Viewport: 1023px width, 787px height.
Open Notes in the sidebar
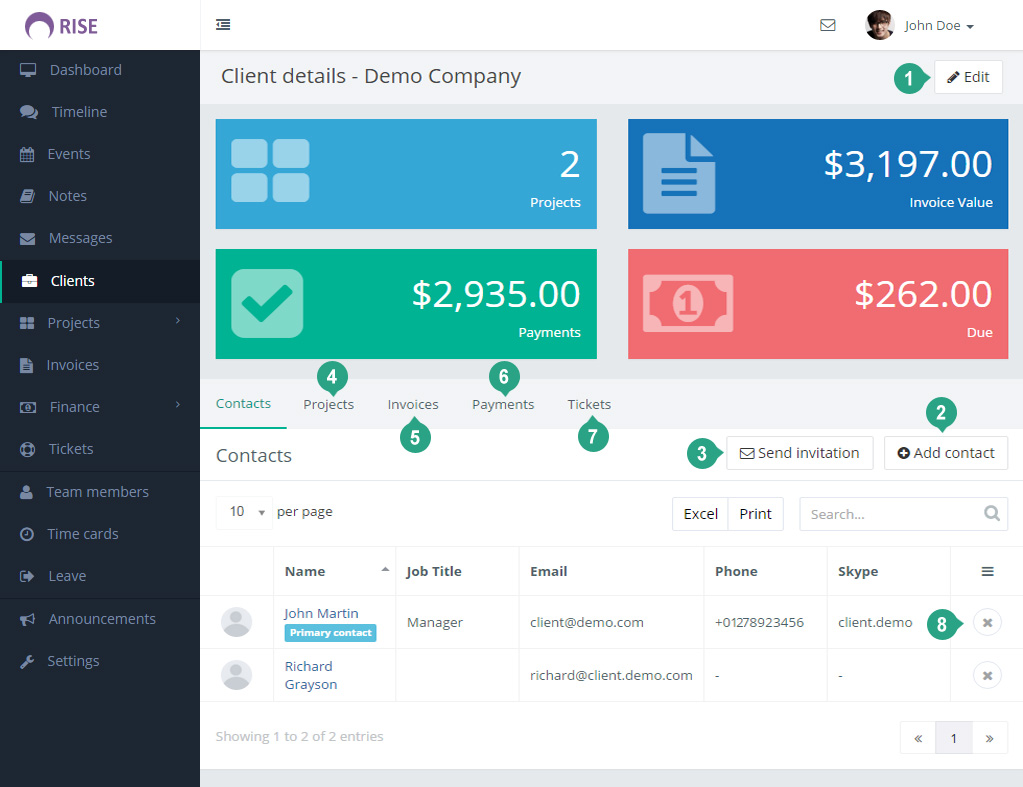point(100,196)
